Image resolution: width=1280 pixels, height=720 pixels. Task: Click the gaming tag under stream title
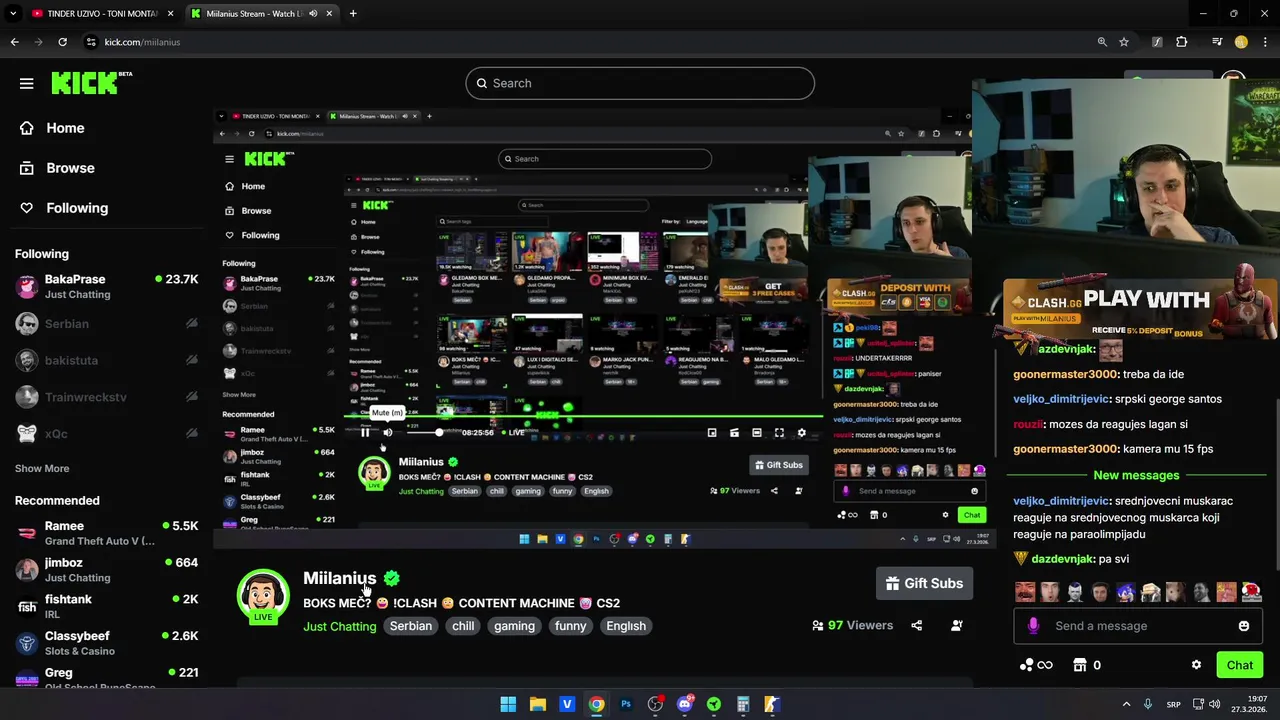coord(514,626)
